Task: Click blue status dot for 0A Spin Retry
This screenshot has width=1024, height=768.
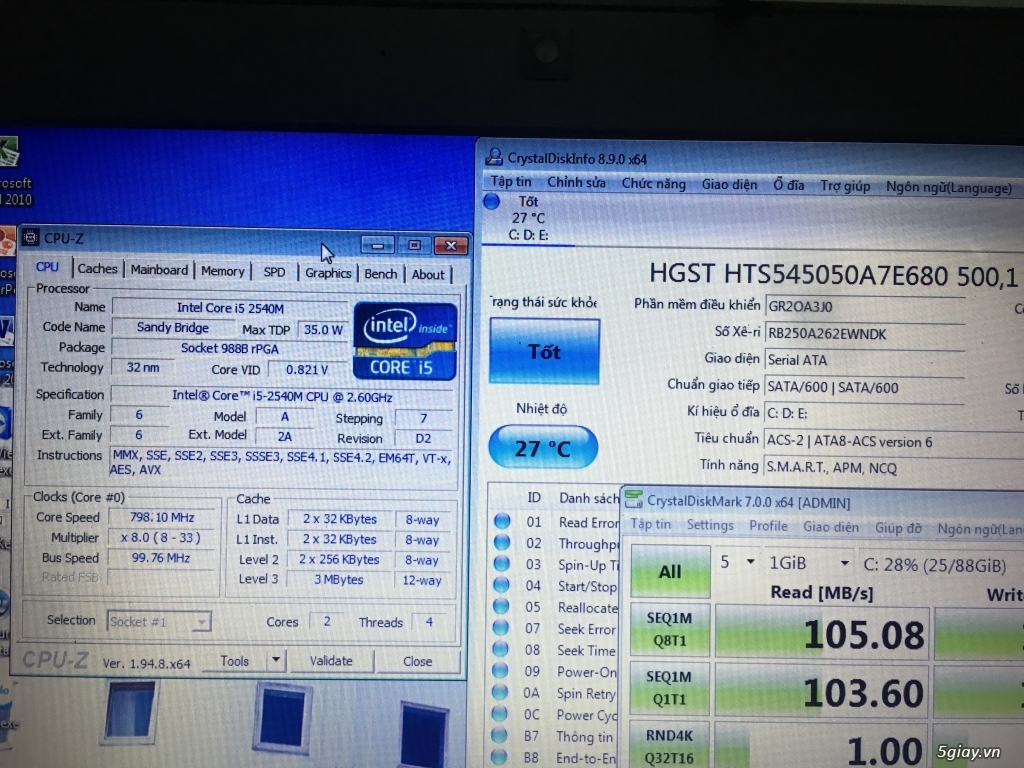Action: (x=500, y=692)
